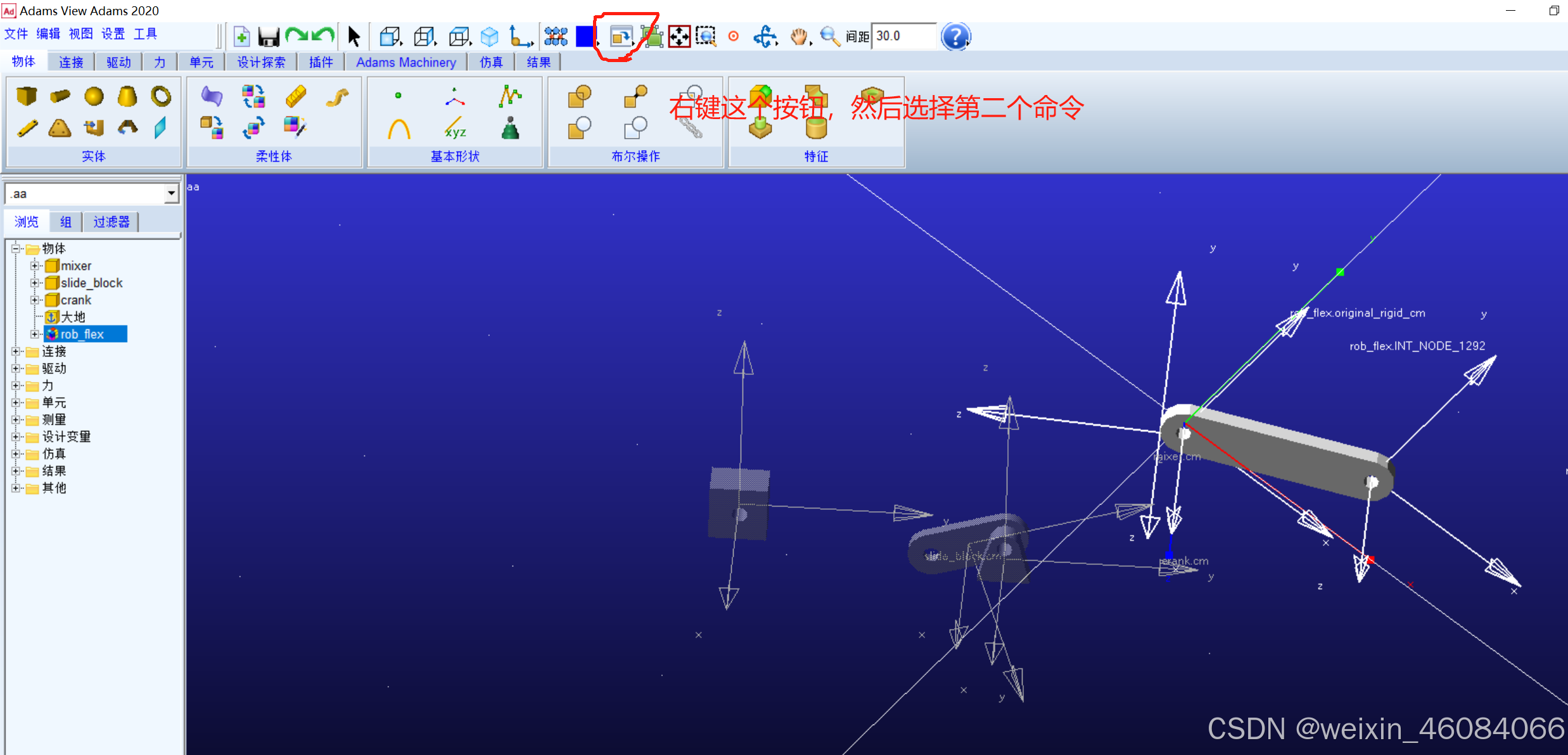
Task: Expand the 连接 folder in browser
Action: coord(16,351)
